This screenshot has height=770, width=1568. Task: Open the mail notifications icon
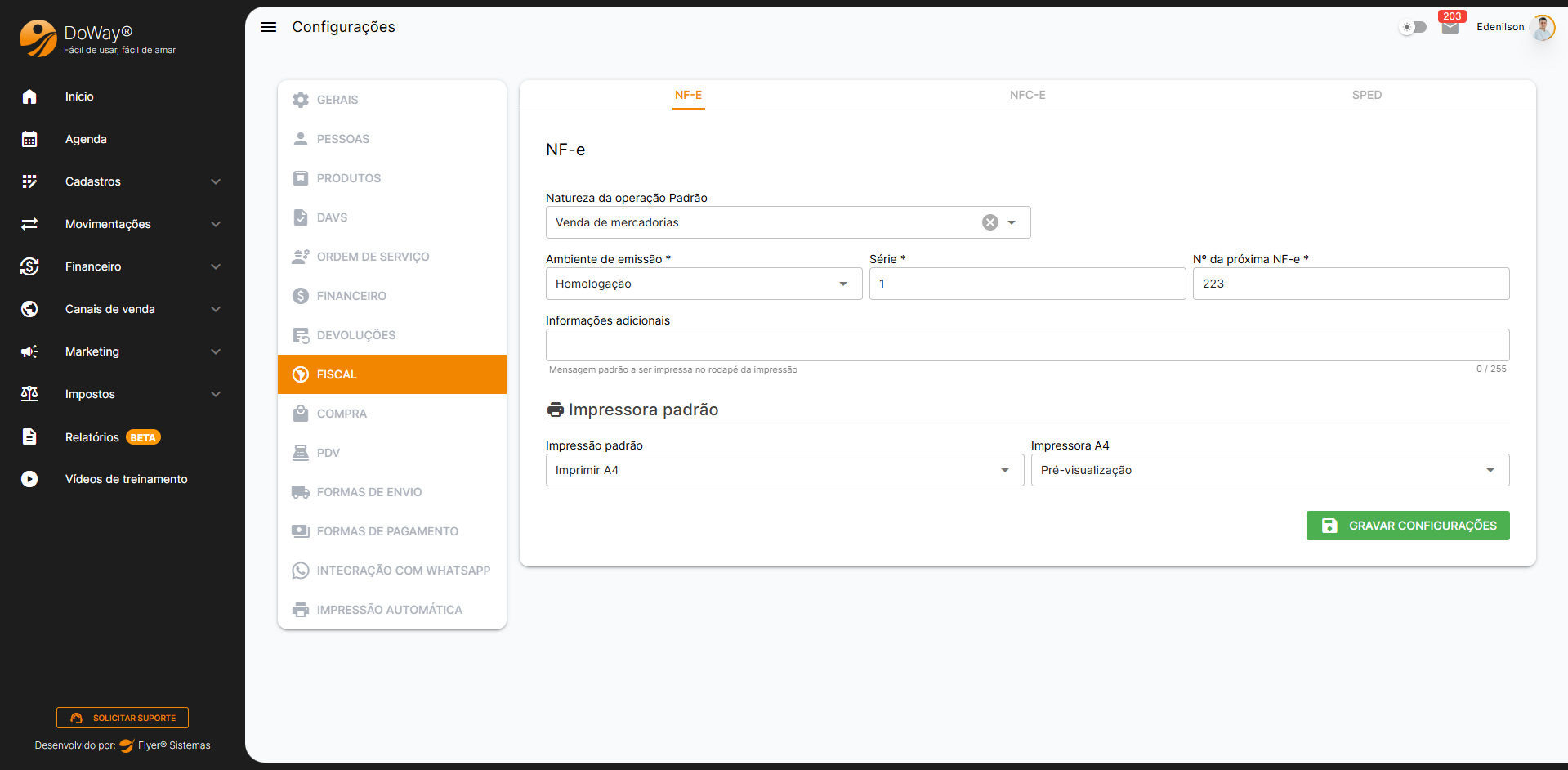[x=1450, y=27]
